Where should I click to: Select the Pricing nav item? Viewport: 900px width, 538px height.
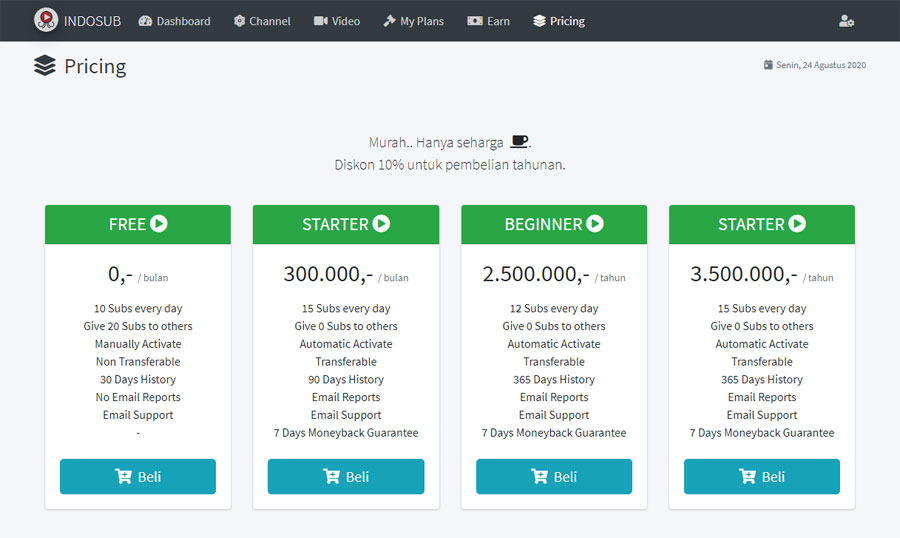coord(559,21)
